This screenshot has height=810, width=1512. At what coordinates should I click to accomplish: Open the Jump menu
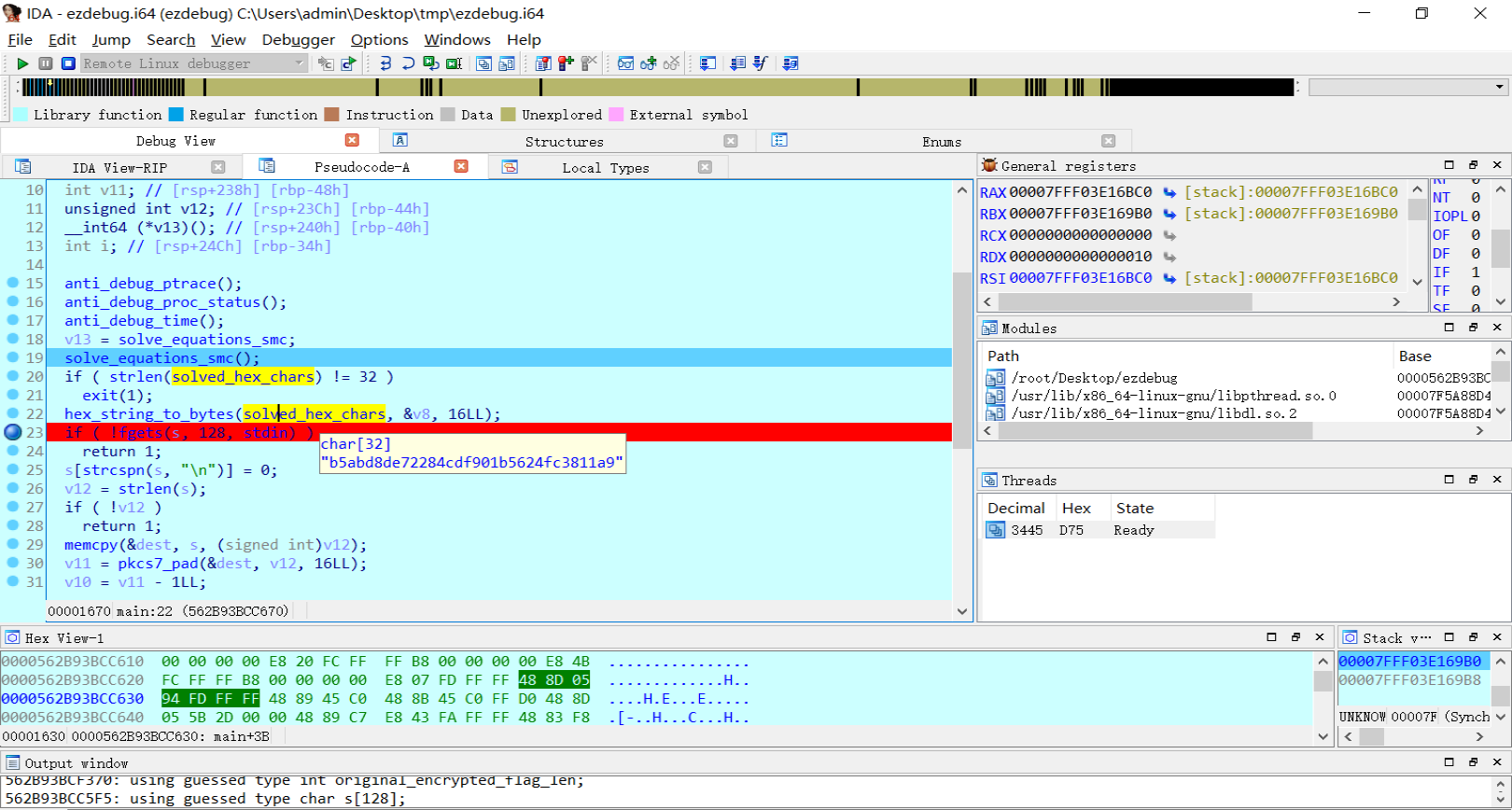pos(111,39)
